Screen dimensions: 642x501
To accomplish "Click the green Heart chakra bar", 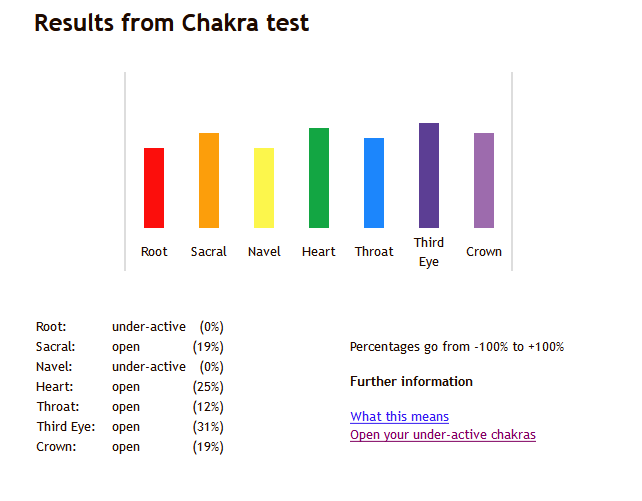I will (x=319, y=178).
